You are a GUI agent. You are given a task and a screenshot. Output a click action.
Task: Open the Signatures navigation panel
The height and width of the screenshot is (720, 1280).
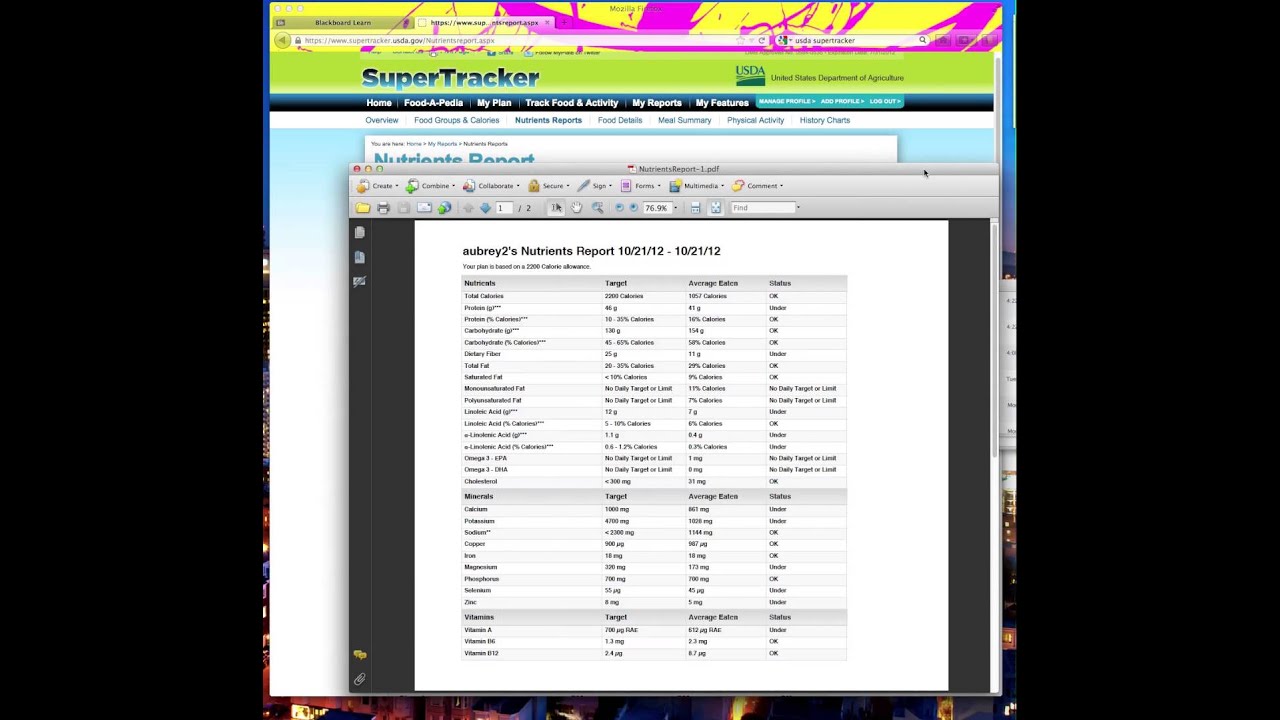coord(360,281)
